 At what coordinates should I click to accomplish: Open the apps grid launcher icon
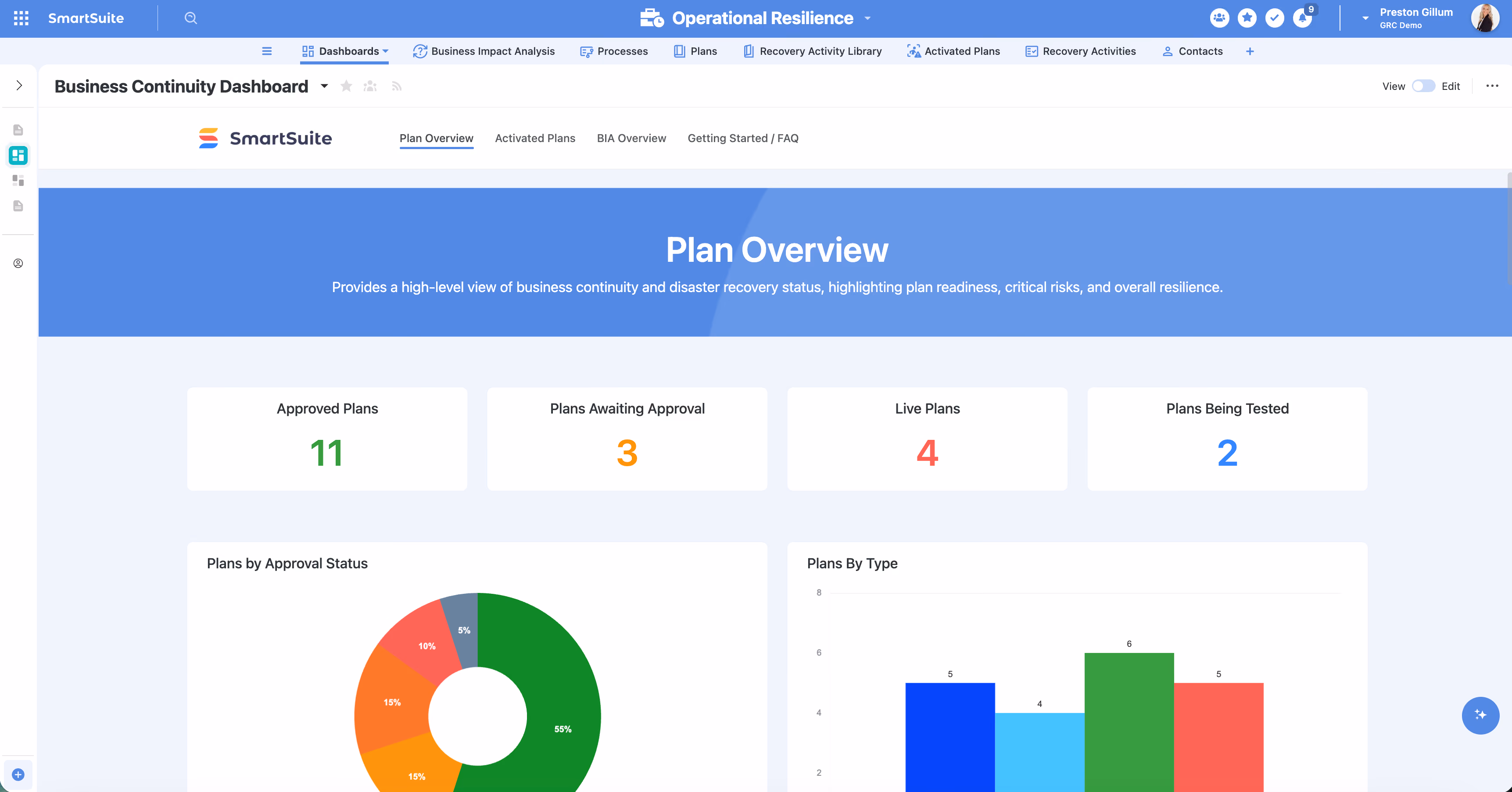pyautogui.click(x=21, y=18)
